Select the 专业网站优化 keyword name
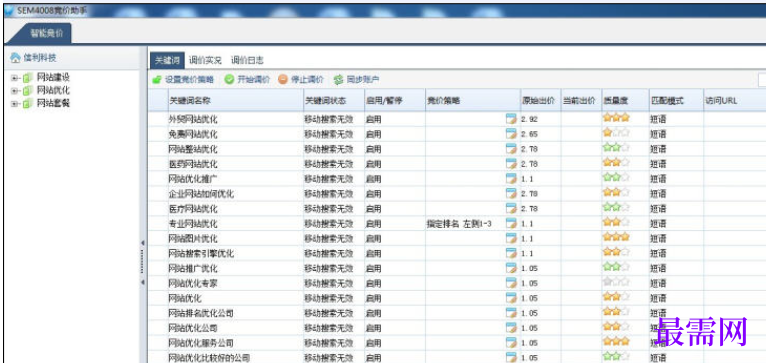This screenshot has height=363, width=766. coord(193,224)
